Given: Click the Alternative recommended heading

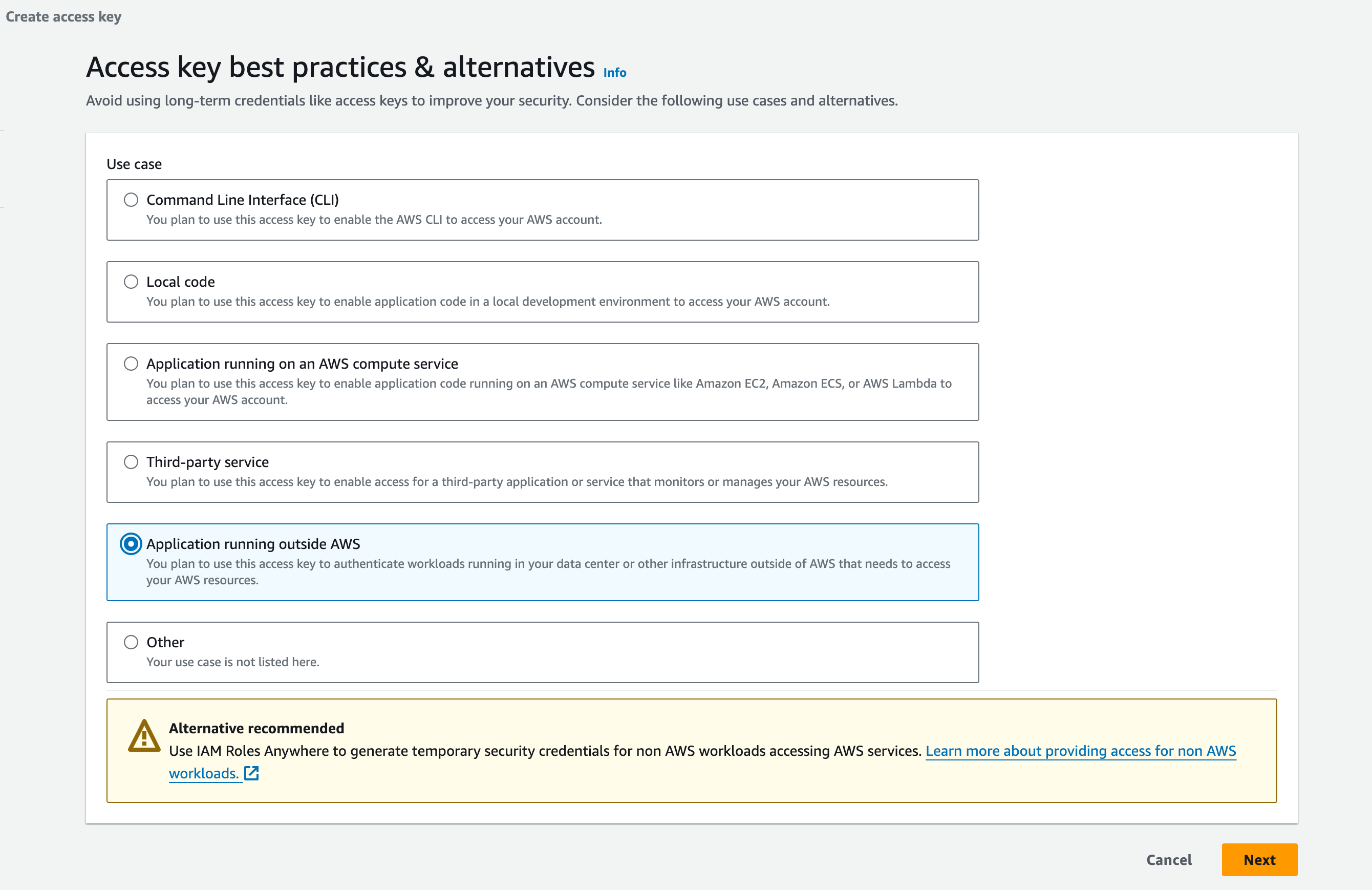Looking at the screenshot, I should point(256,728).
